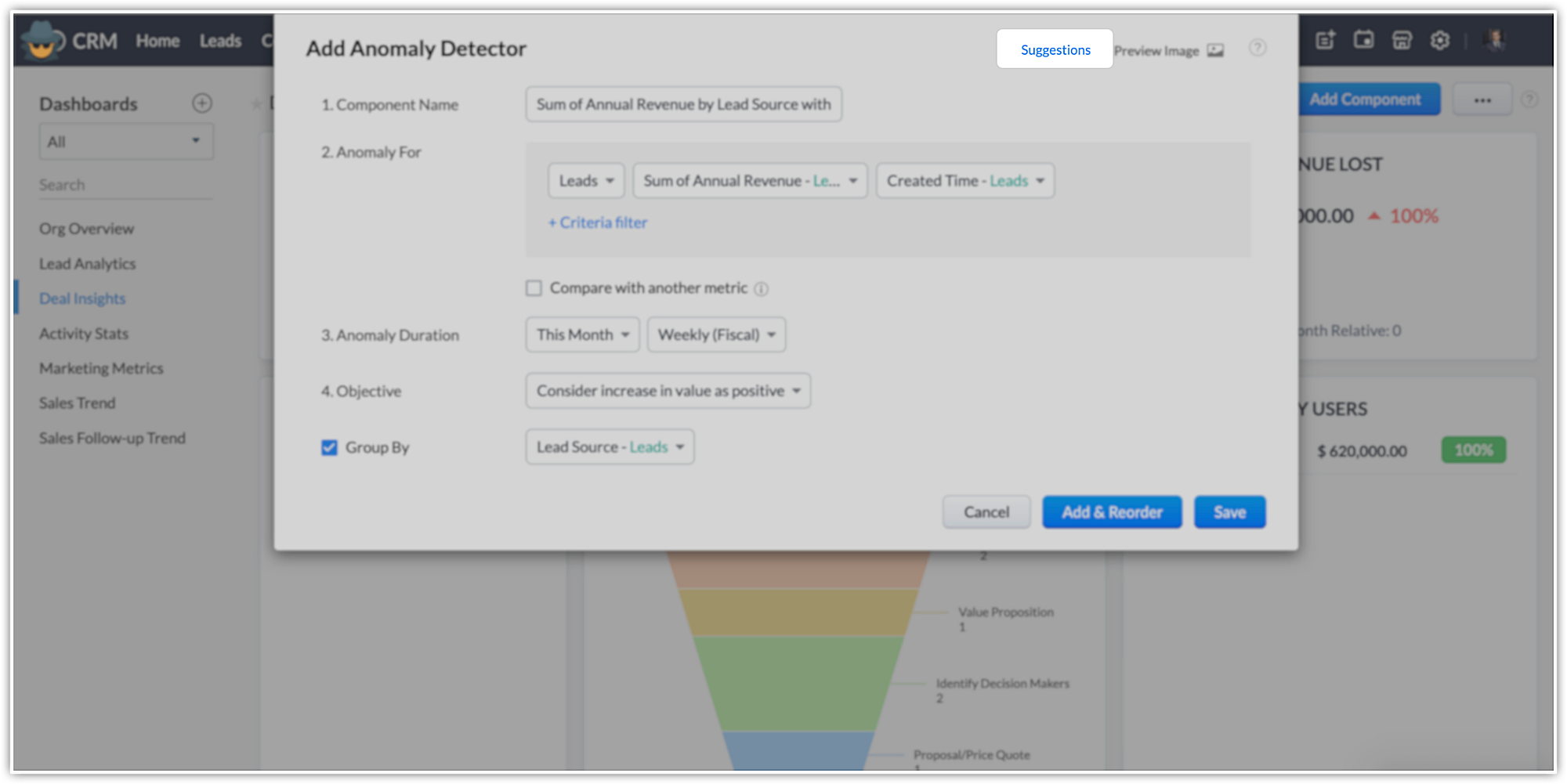Click the dashboard Search field
This screenshot has height=784, width=1567.
tap(126, 185)
